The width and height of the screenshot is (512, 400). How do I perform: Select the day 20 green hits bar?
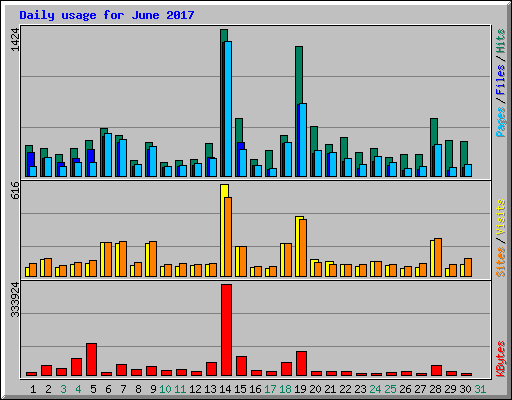(314, 139)
